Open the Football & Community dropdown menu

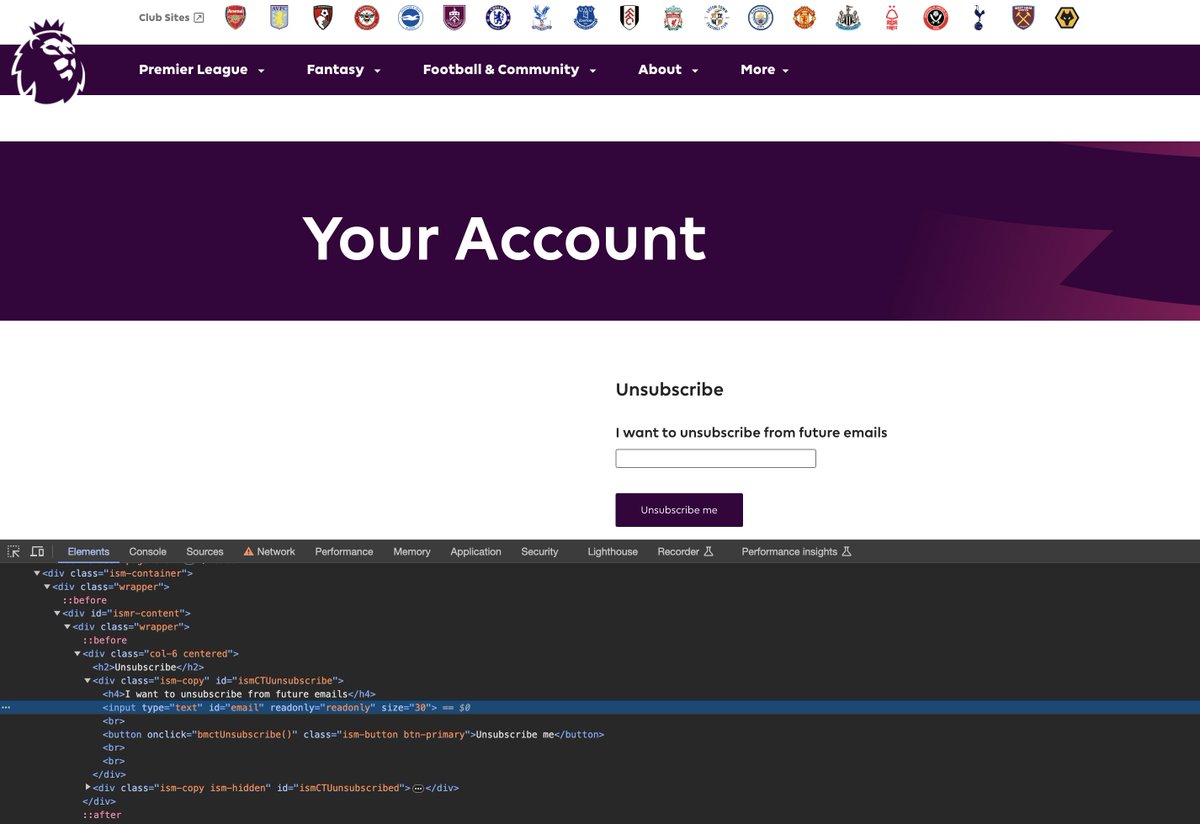pyautogui.click(x=510, y=69)
